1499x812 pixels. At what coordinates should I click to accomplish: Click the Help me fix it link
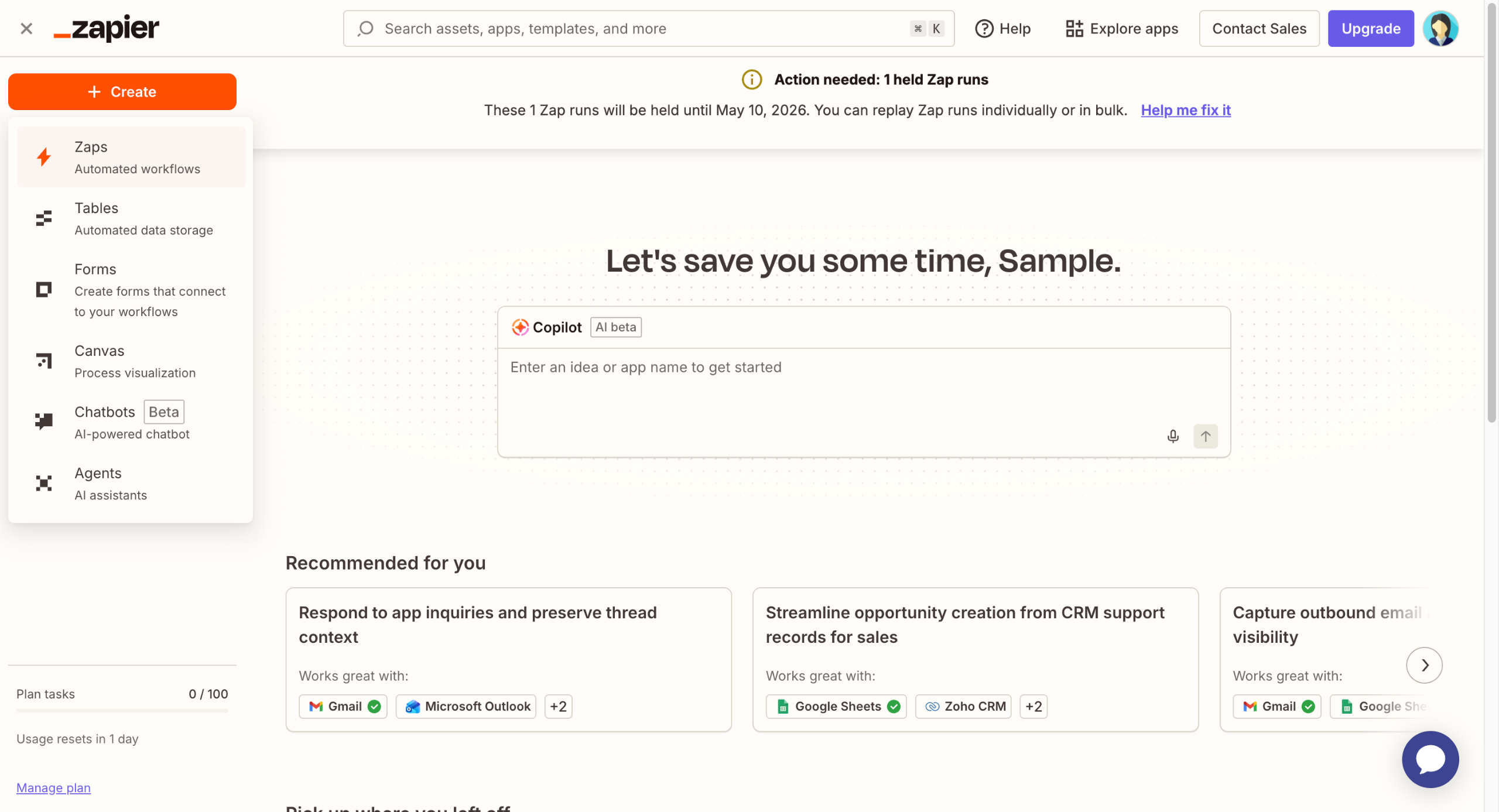(x=1185, y=110)
